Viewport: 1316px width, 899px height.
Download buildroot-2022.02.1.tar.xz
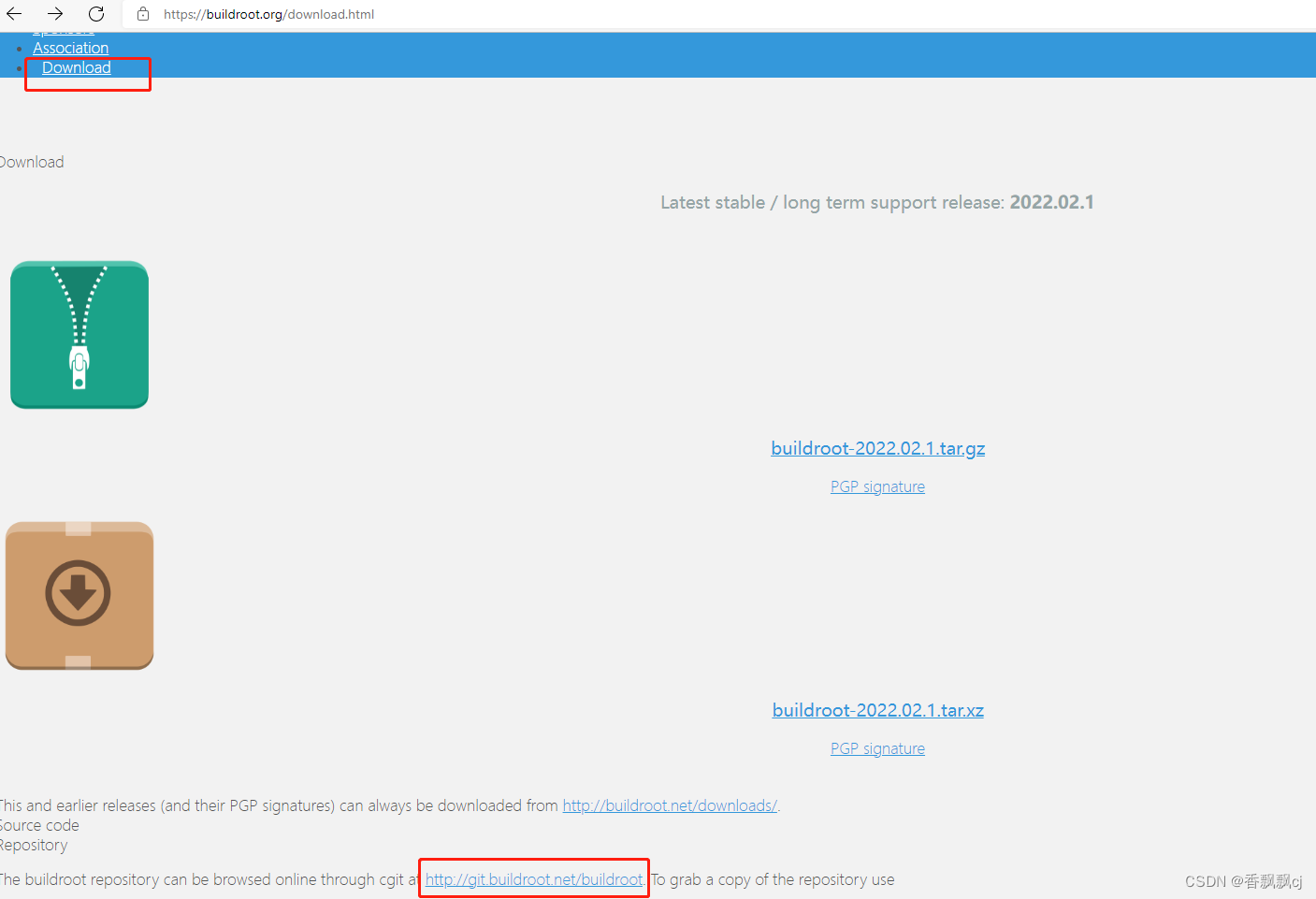coord(877,710)
